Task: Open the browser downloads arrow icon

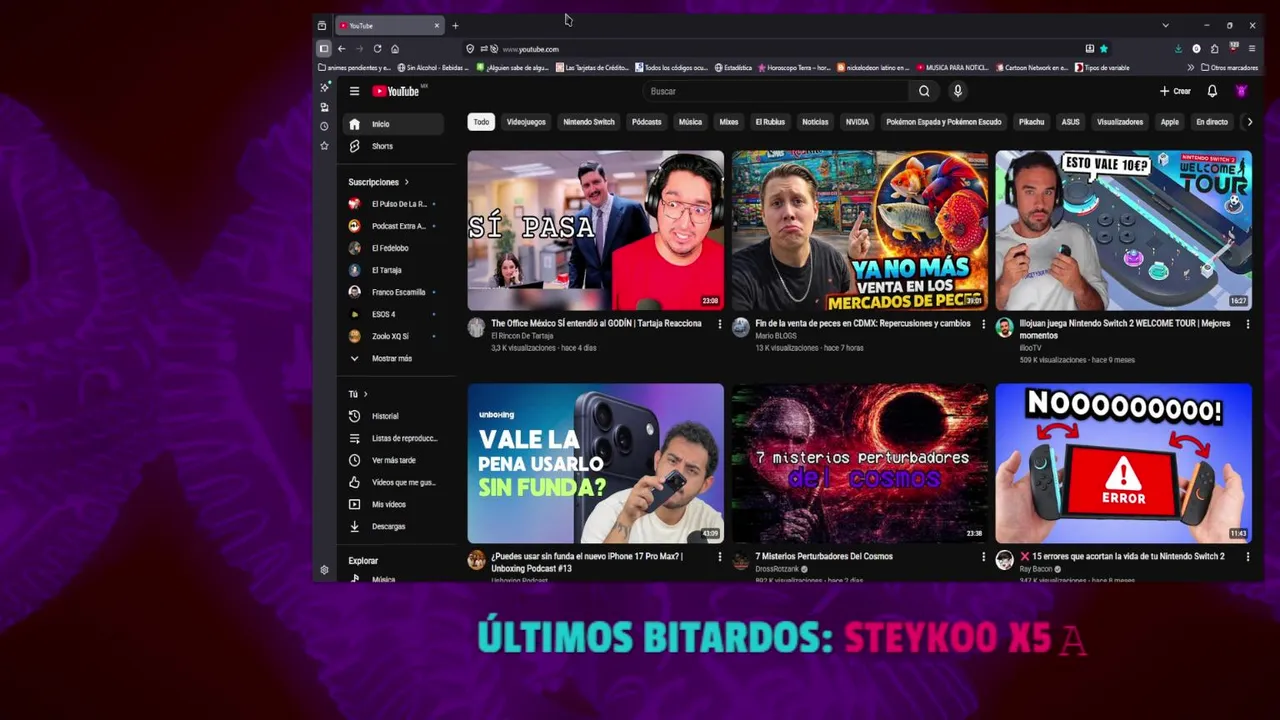Action: (x=1178, y=49)
